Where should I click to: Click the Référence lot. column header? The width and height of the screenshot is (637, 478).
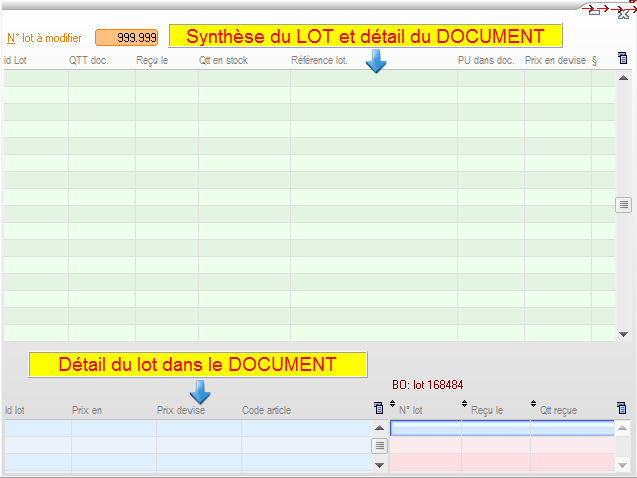point(319,61)
